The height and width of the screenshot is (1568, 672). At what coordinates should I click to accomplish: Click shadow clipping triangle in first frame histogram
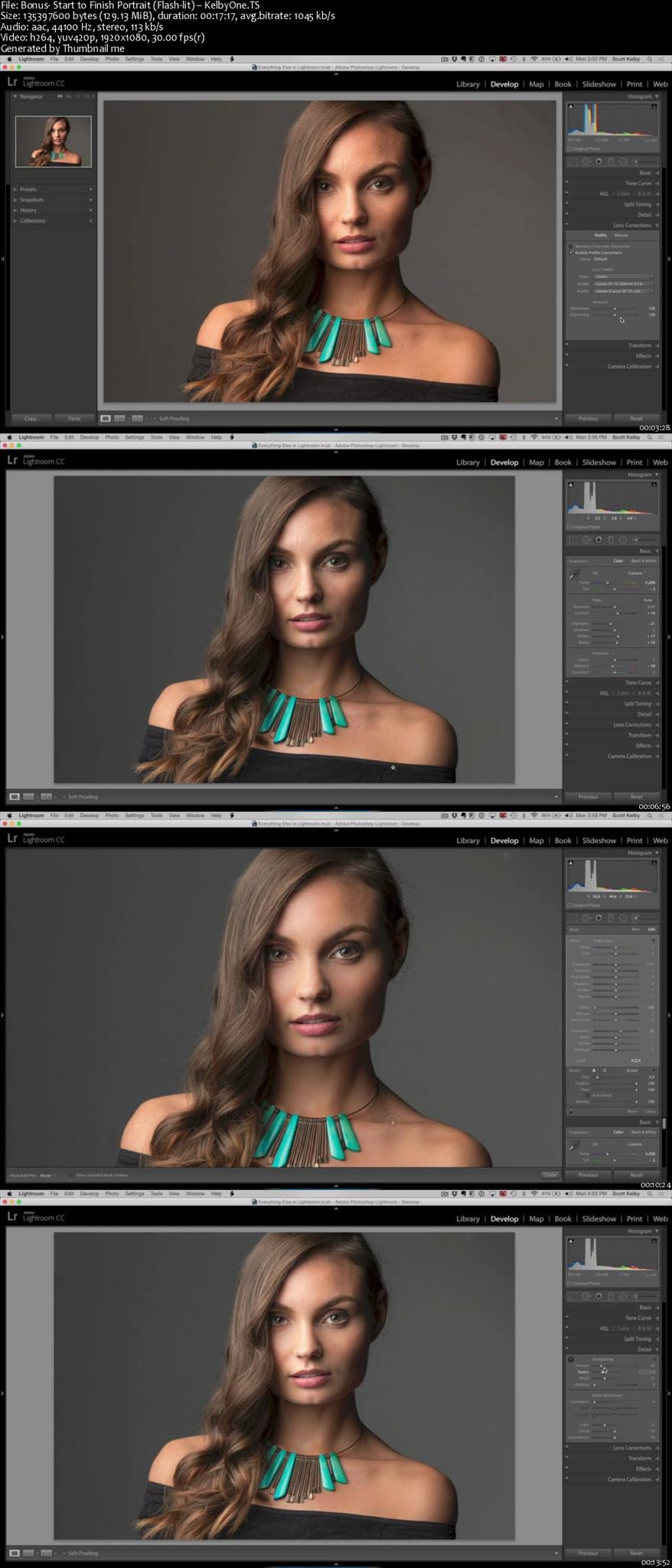tap(571, 106)
